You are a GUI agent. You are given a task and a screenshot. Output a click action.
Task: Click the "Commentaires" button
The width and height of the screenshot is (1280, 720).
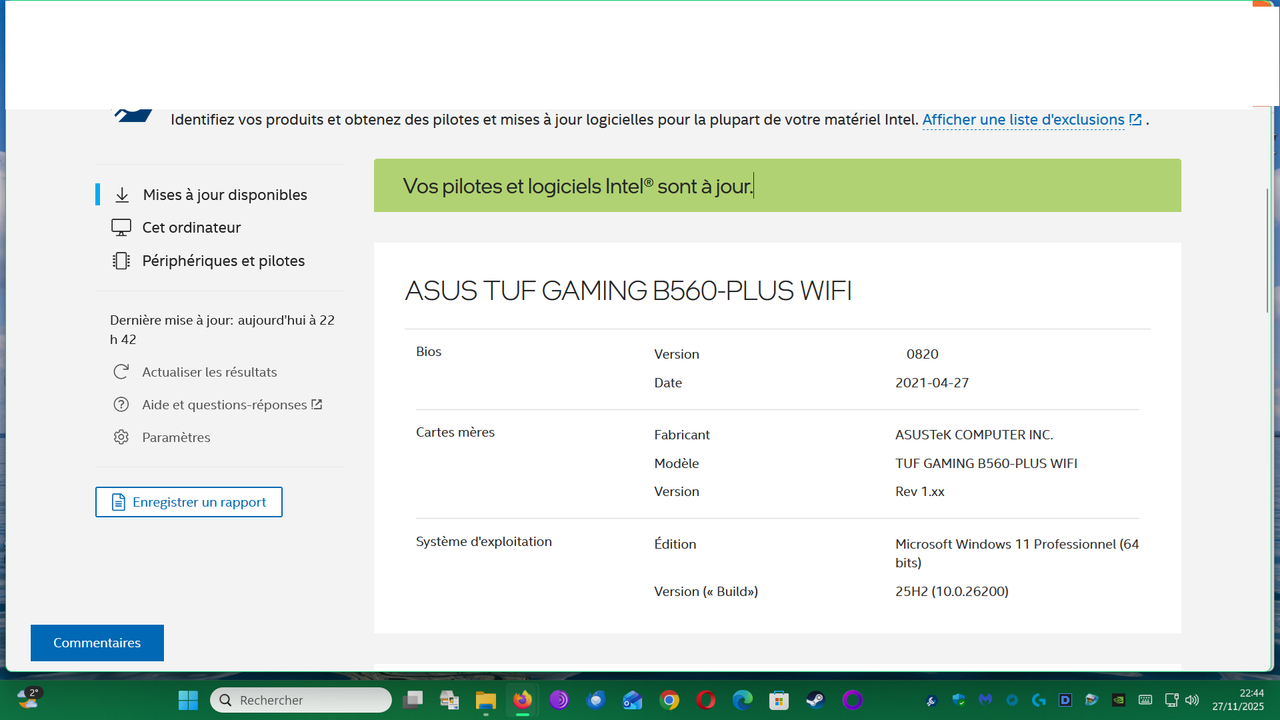coord(96,642)
